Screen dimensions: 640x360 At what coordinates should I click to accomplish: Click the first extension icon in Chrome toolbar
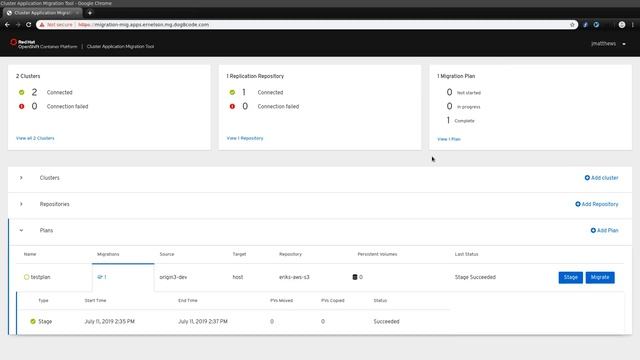(x=585, y=25)
